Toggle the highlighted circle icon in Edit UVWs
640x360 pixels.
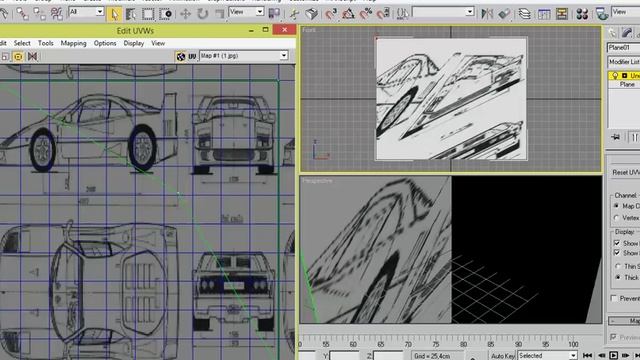(18, 57)
